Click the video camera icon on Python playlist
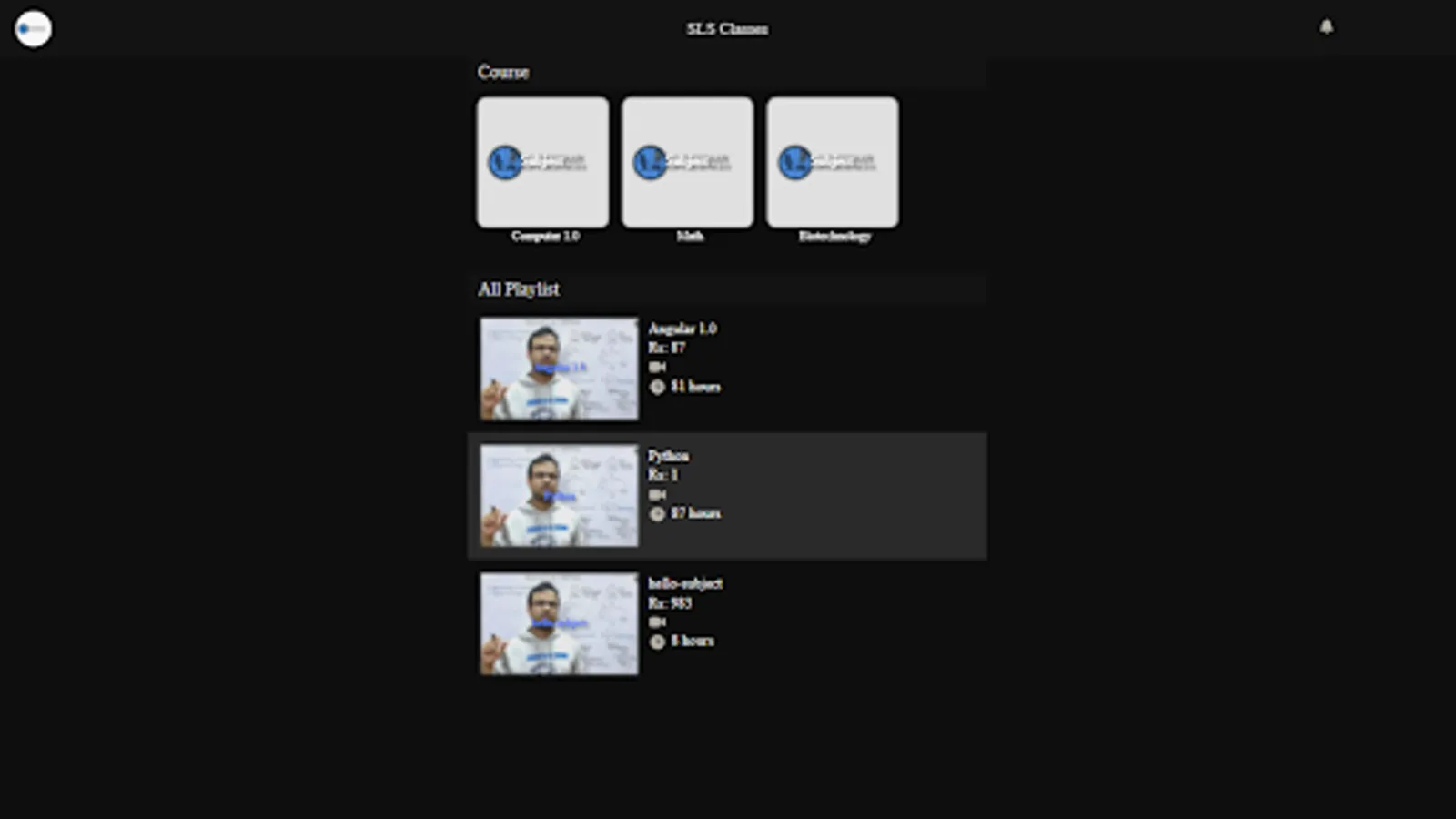 click(656, 494)
